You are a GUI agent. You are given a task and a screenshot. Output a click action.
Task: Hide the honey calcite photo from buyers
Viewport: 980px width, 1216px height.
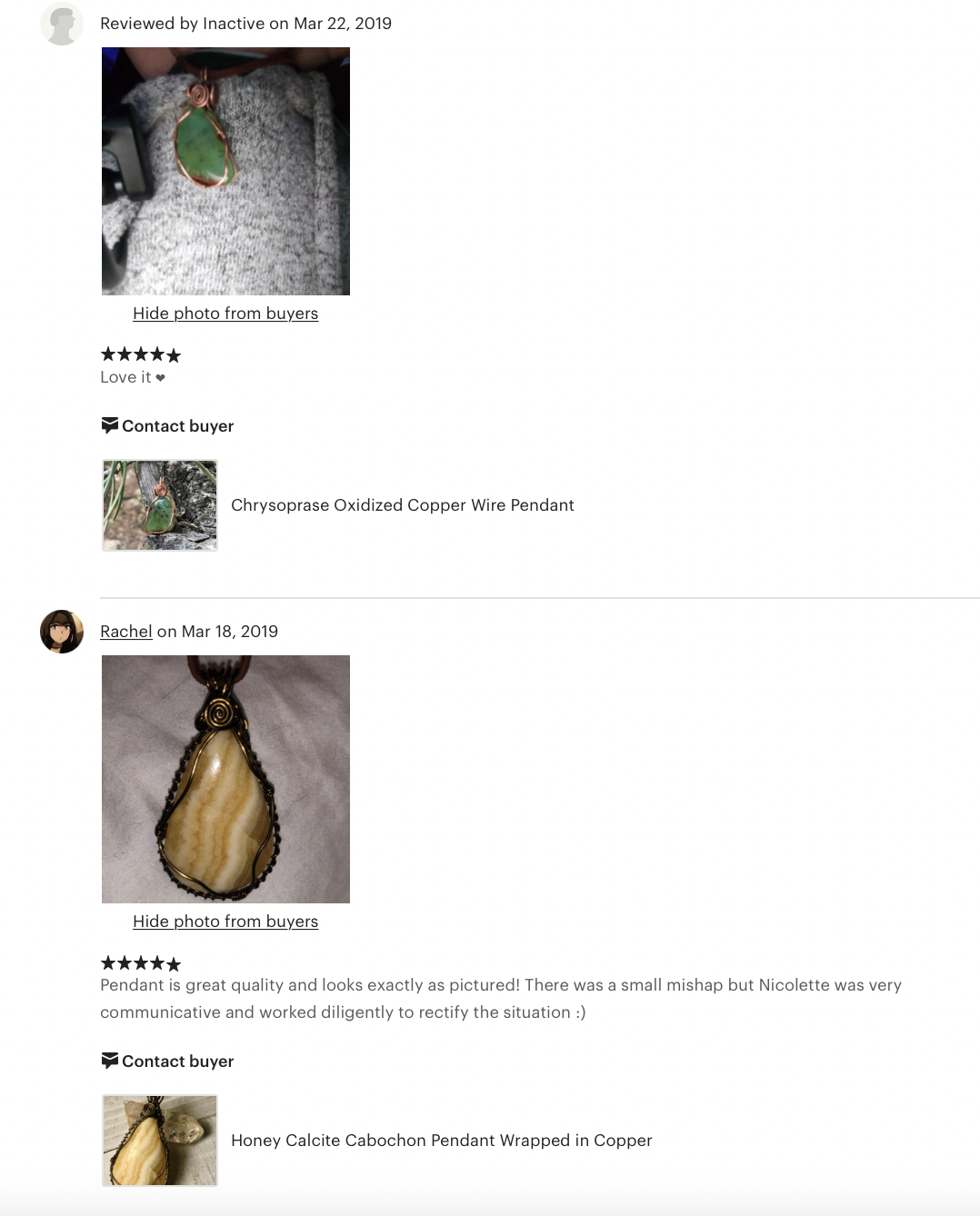(225, 922)
